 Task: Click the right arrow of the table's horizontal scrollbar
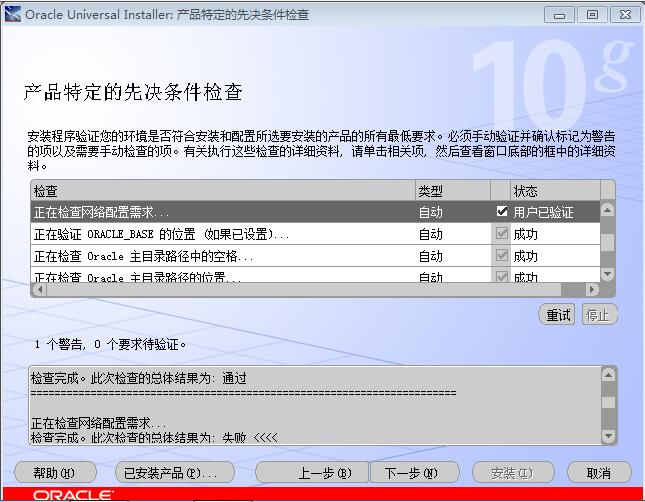click(592, 290)
